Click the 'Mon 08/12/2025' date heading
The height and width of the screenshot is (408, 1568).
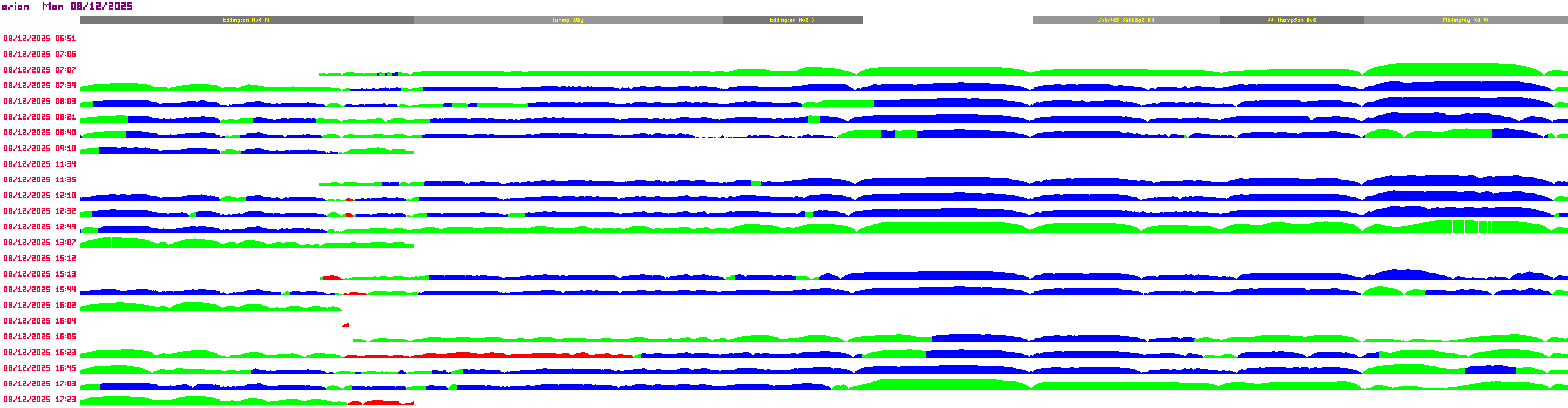pos(87,7)
